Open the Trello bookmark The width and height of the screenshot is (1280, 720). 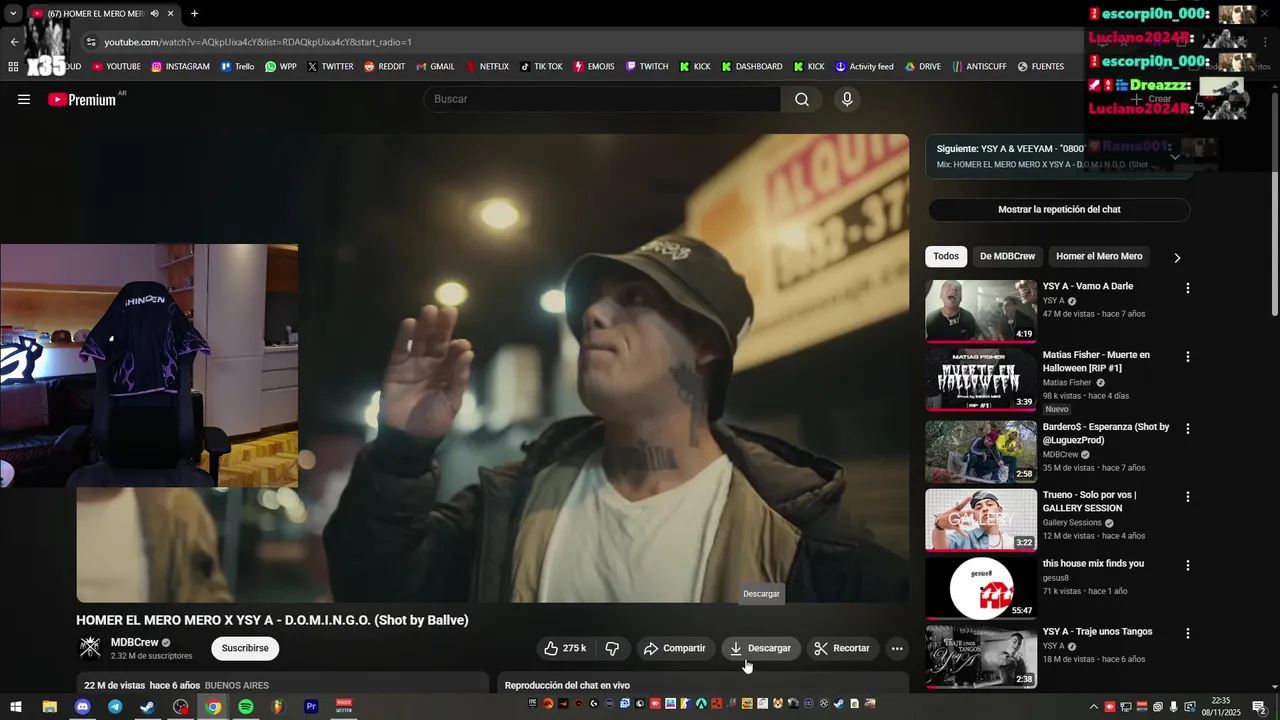pyautogui.click(x=237, y=67)
